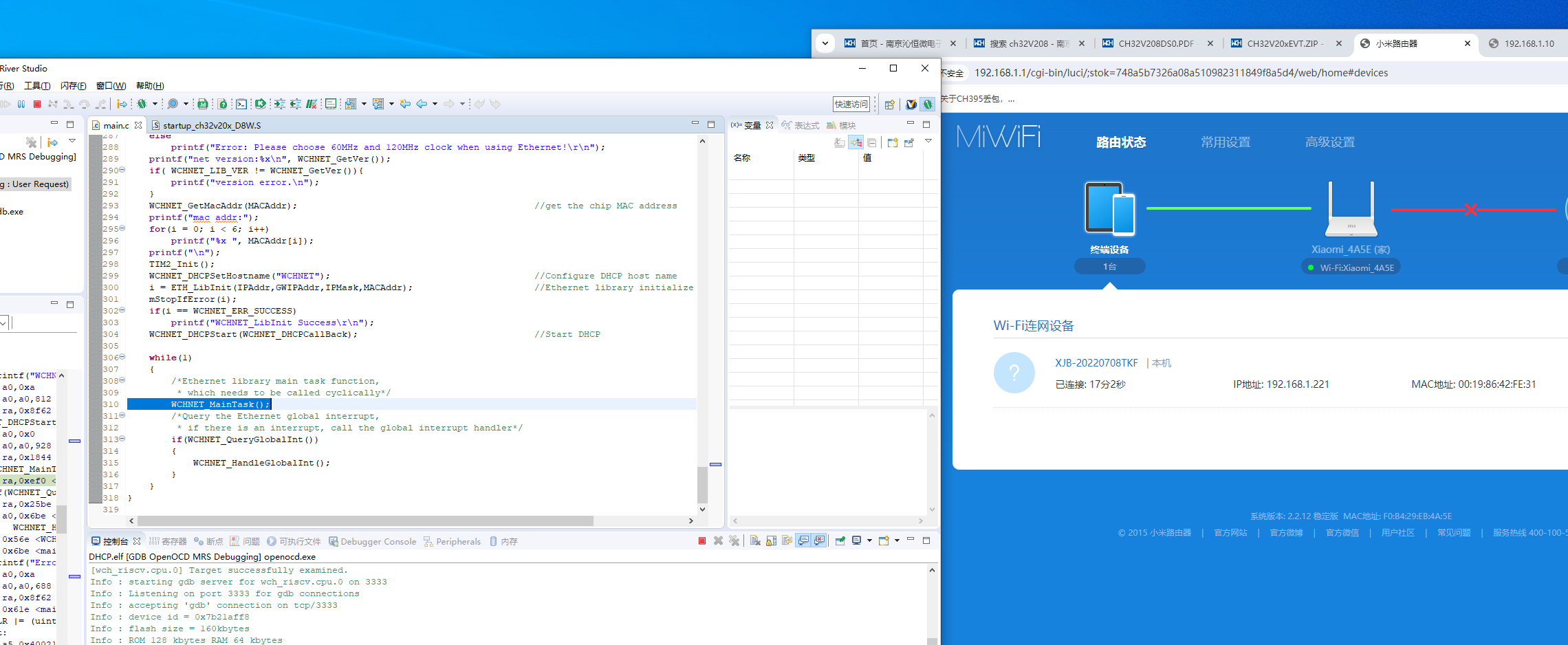Click the linker script (.ld) toolbar icon
Screen dimensions: 1568x645
click(203, 104)
